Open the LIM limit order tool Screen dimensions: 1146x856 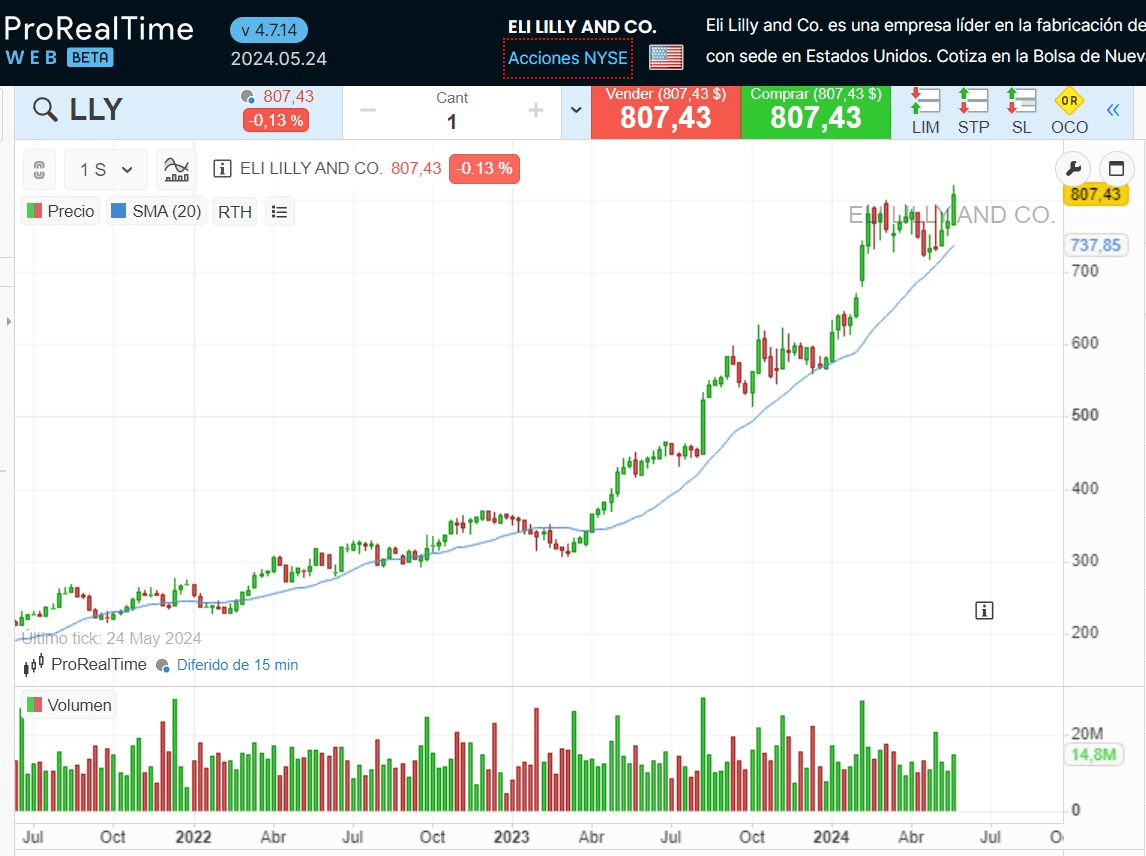click(925, 111)
